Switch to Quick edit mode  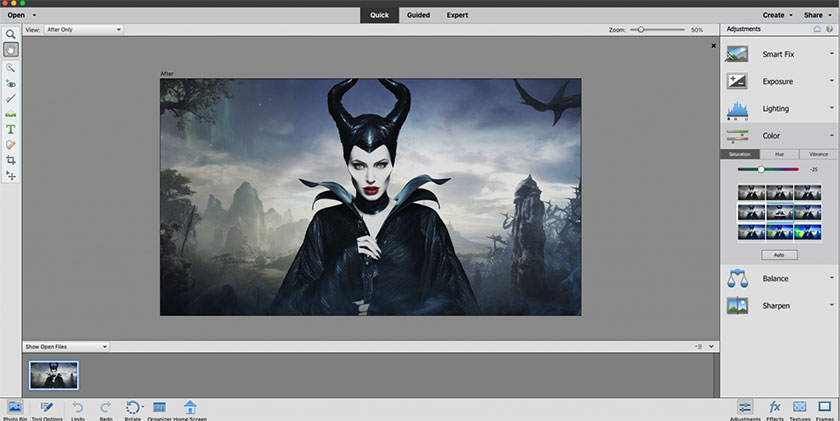click(x=379, y=15)
